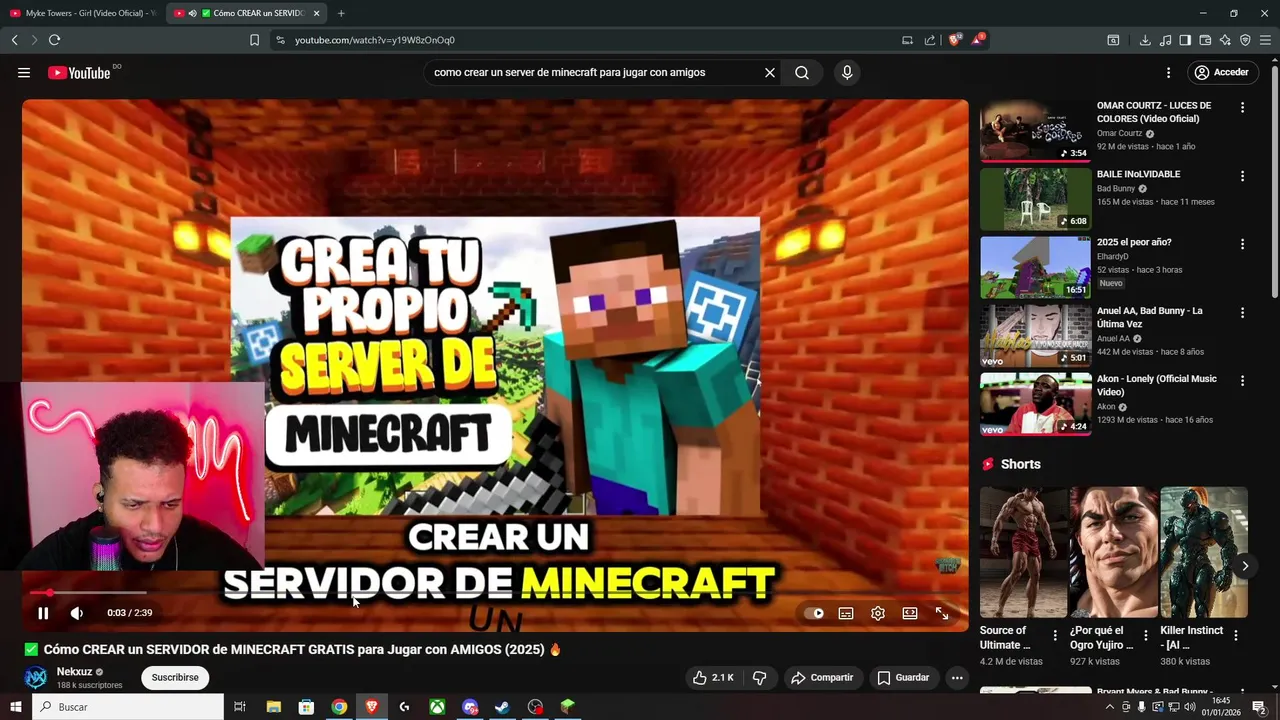
Task: Open the player settings gear
Action: coord(878,614)
